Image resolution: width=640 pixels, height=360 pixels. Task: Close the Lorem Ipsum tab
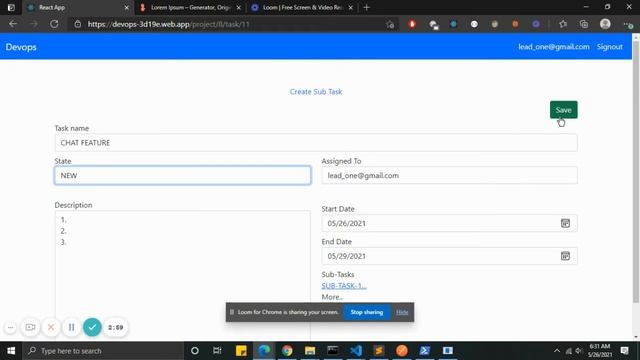coord(239,7)
